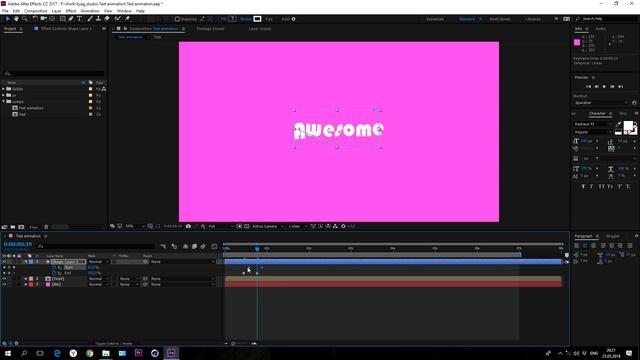Open Composition Mini-Flowchart in timeline
The width and height of the screenshot is (640, 360).
point(164,246)
